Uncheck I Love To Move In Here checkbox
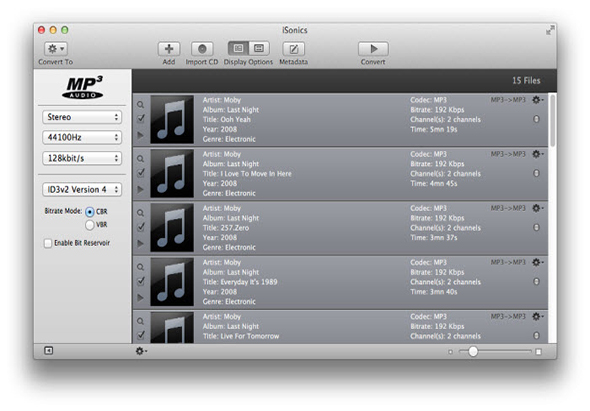Image resolution: width=590 pixels, height=411 pixels. click(x=141, y=173)
